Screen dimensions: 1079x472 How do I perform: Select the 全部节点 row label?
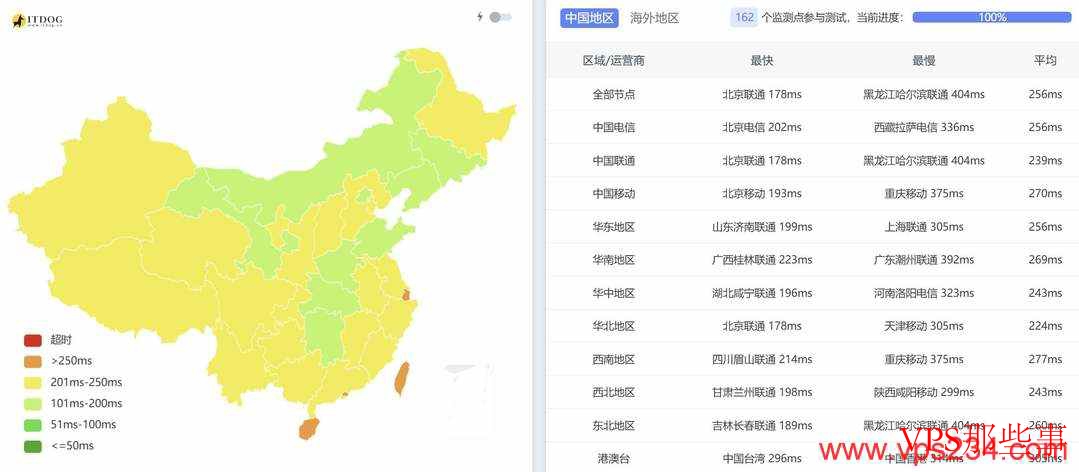point(613,95)
